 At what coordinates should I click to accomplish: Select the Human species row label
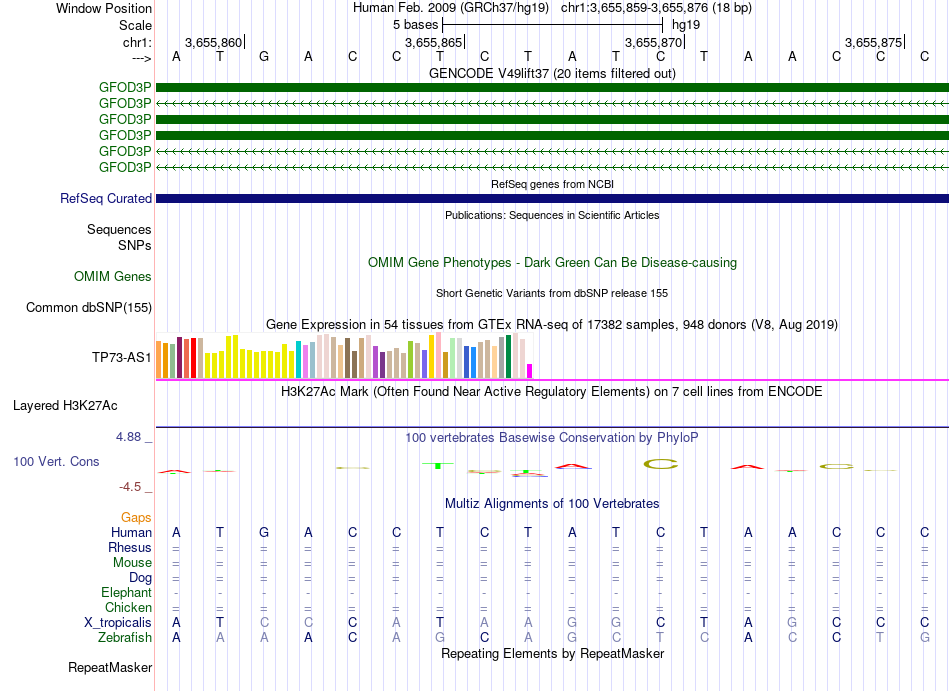pyautogui.click(x=131, y=532)
